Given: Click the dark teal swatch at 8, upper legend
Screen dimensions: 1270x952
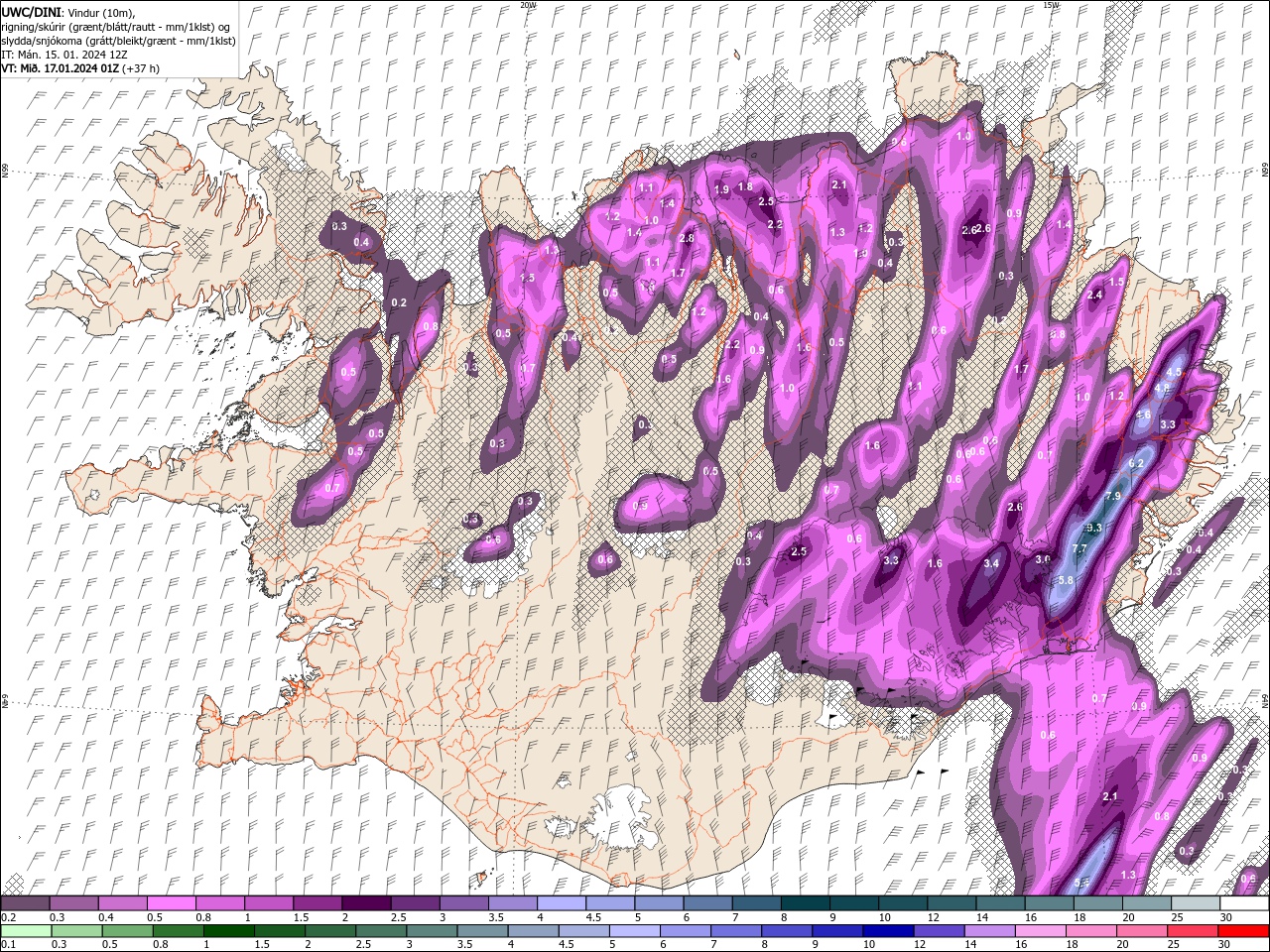Looking at the screenshot, I should pos(805,902).
